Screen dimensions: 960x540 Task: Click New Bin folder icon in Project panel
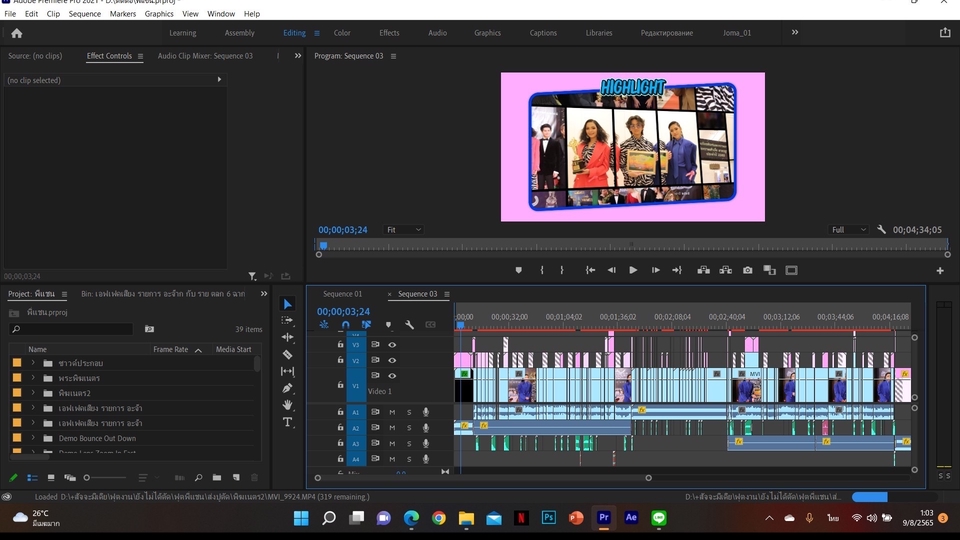pos(217,478)
